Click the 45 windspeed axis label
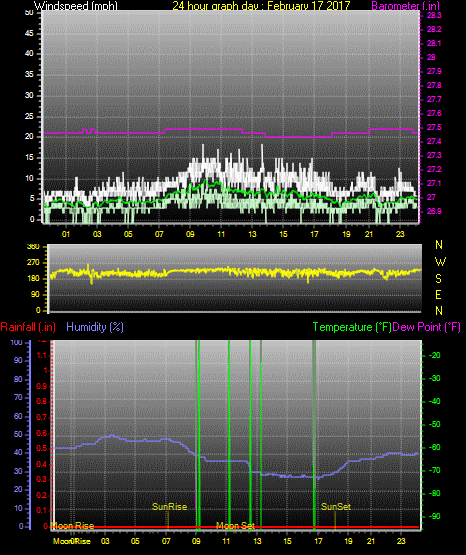The width and height of the screenshot is (466, 555). (x=29, y=34)
